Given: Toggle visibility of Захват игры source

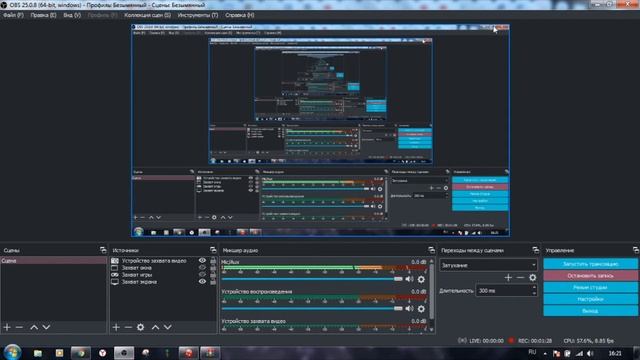Looking at the screenshot, I should point(202,275).
